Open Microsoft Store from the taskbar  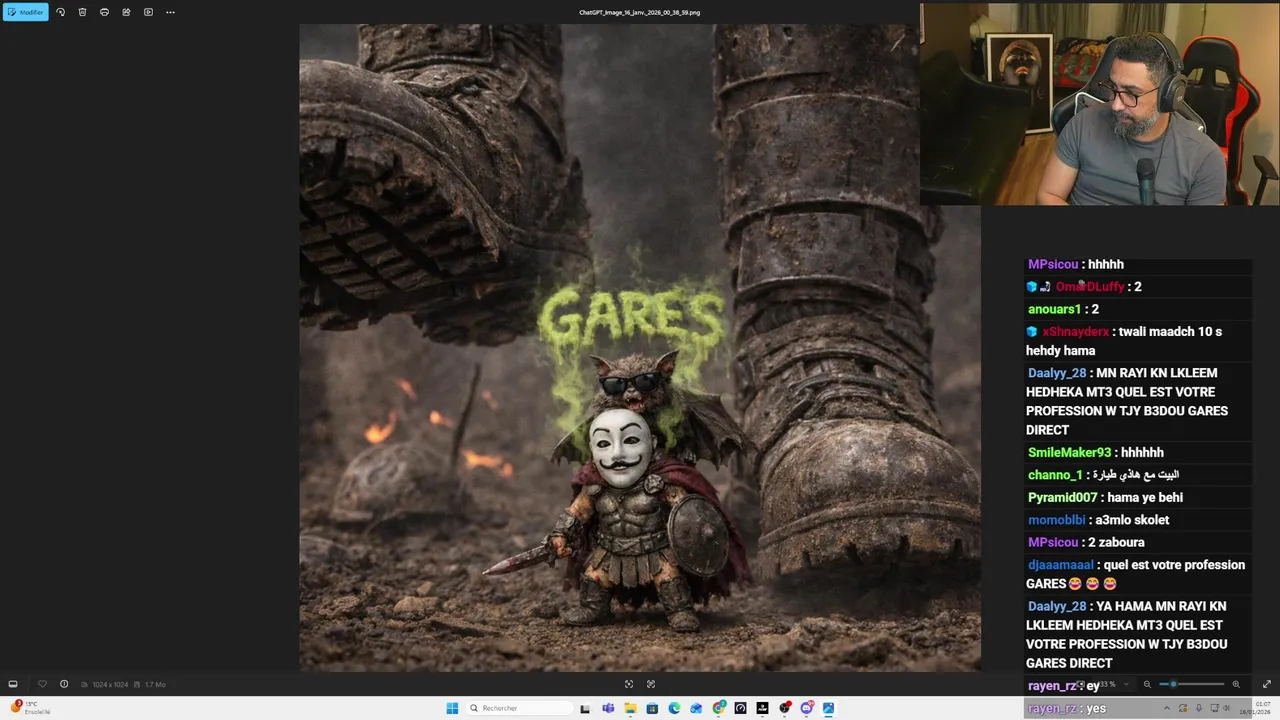[652, 708]
